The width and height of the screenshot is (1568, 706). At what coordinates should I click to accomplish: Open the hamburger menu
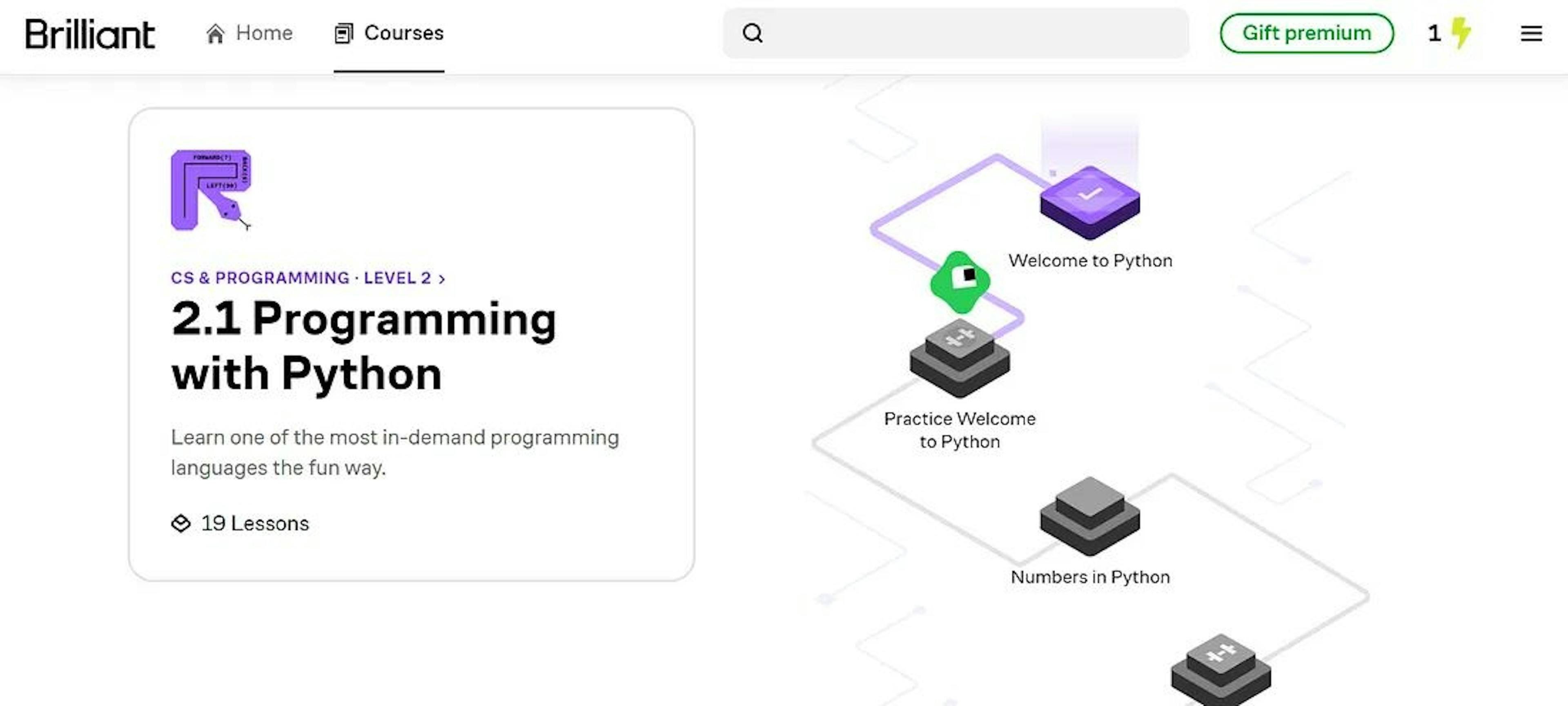[1531, 33]
